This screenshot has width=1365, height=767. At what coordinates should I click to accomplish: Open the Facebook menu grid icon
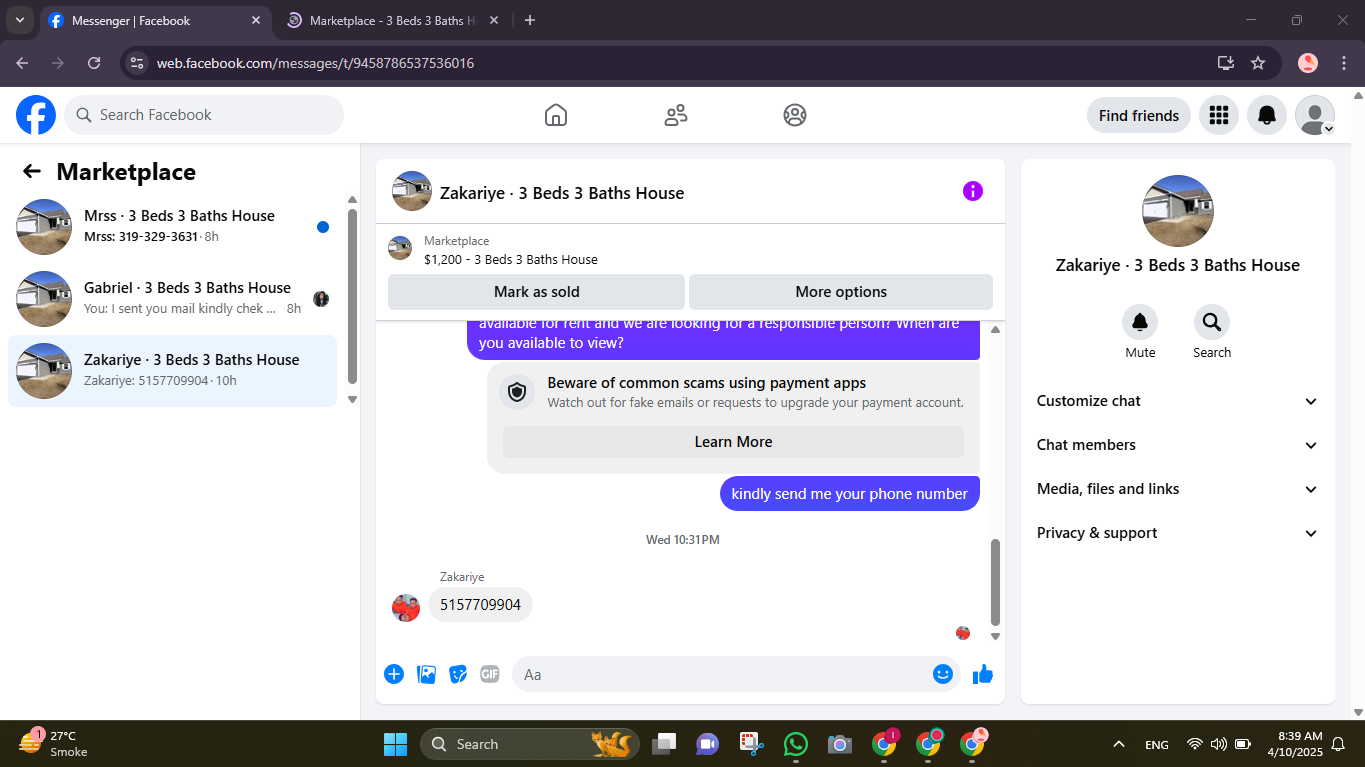pos(1219,115)
